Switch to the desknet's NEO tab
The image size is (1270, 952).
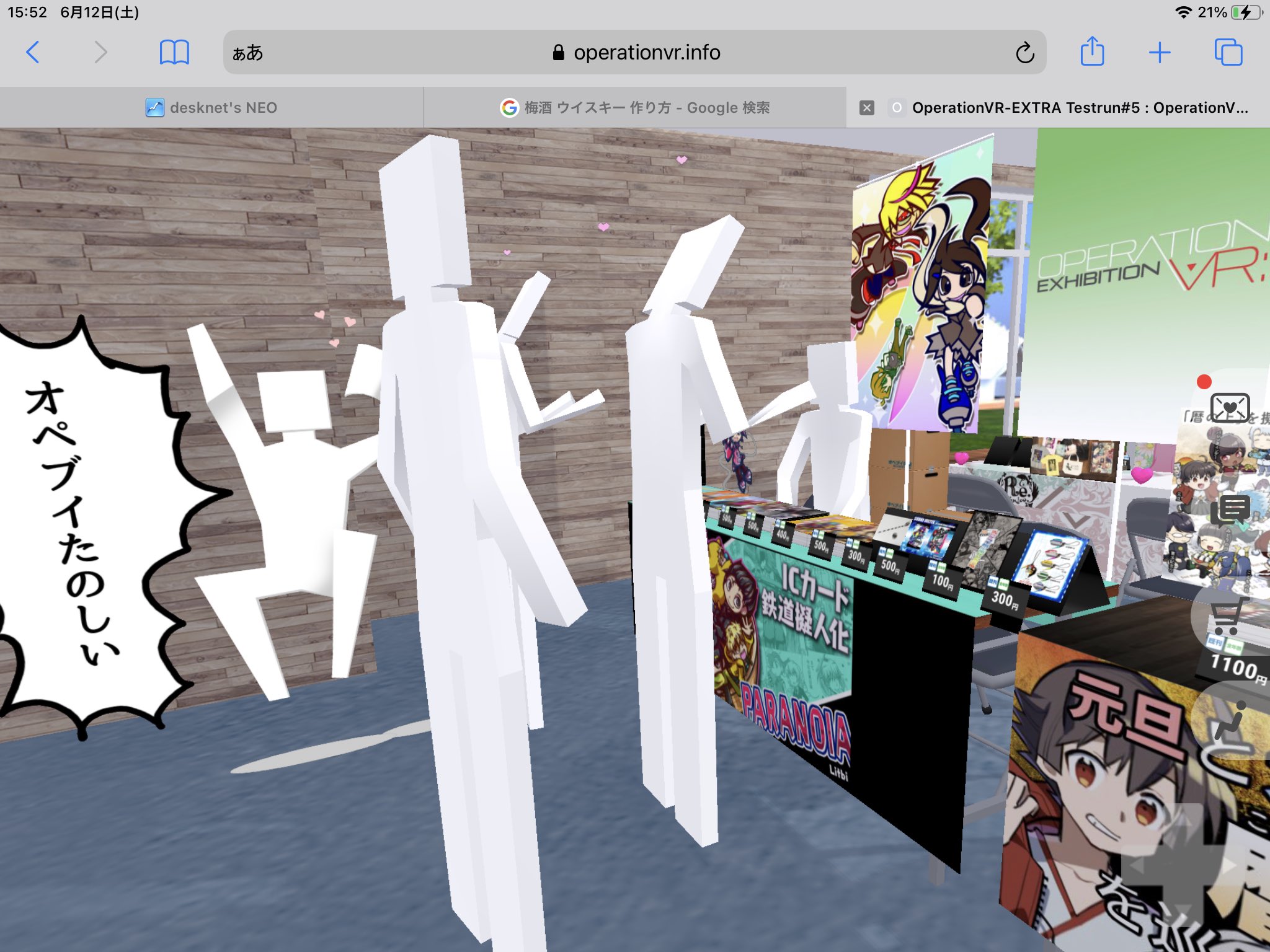click(x=211, y=108)
